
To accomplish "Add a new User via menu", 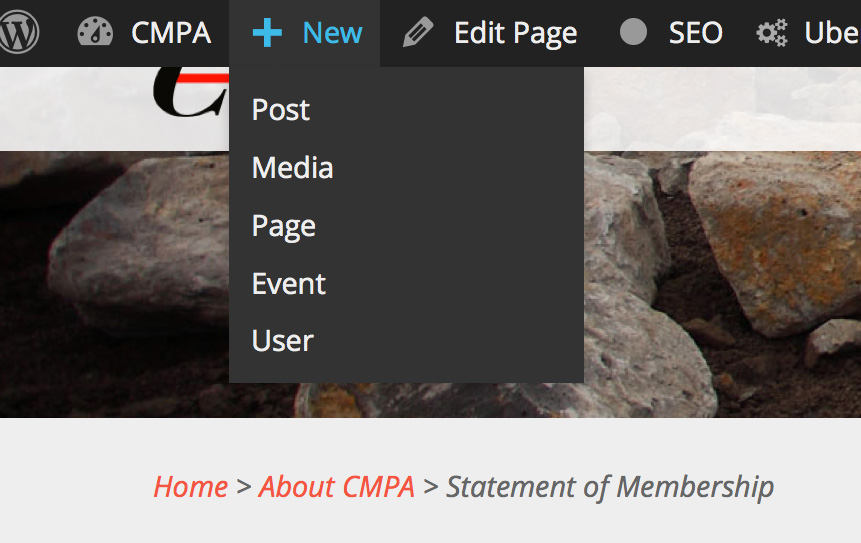I will click(283, 341).
